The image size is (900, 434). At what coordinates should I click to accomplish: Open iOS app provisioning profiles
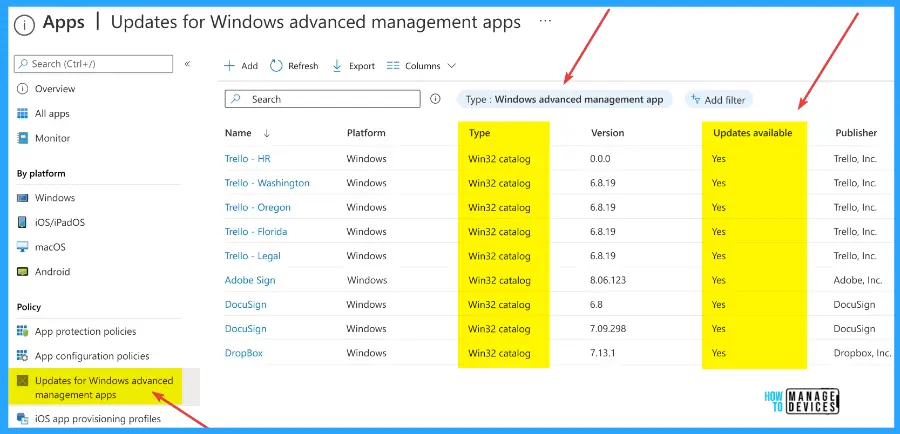tap(98, 418)
